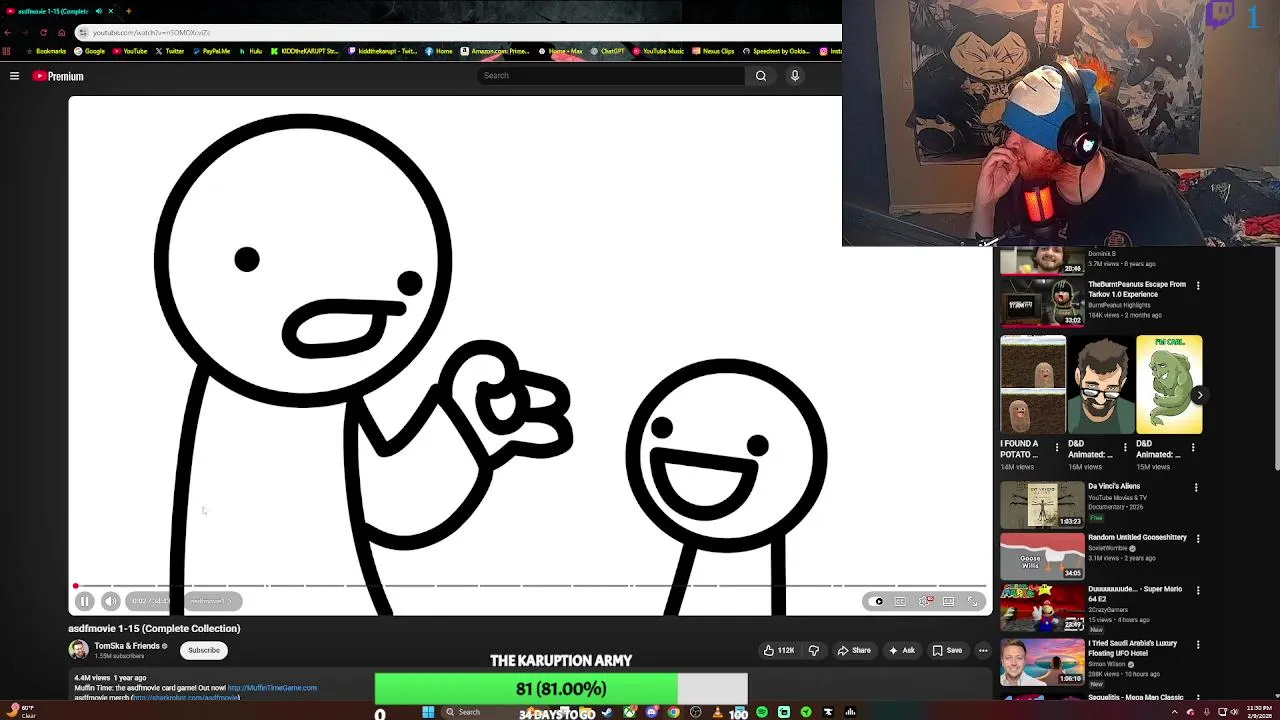Mute the video with the speaker icon

pyautogui.click(x=111, y=601)
